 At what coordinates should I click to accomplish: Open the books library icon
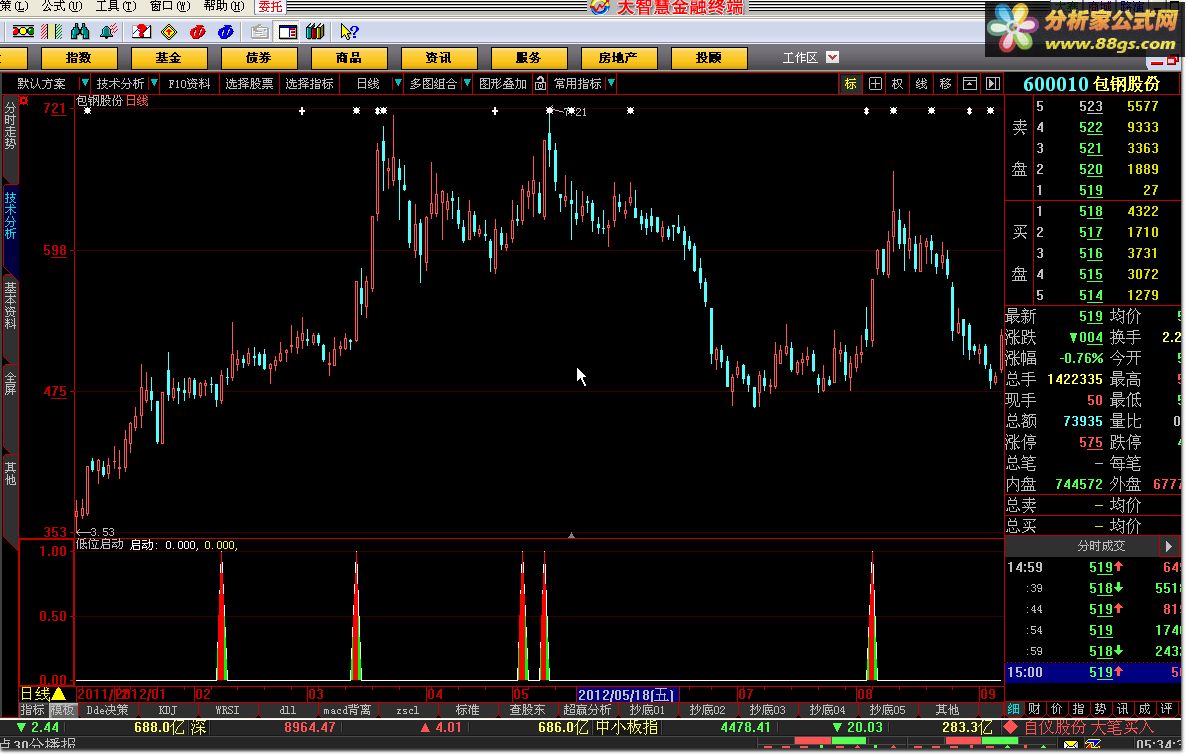point(316,32)
